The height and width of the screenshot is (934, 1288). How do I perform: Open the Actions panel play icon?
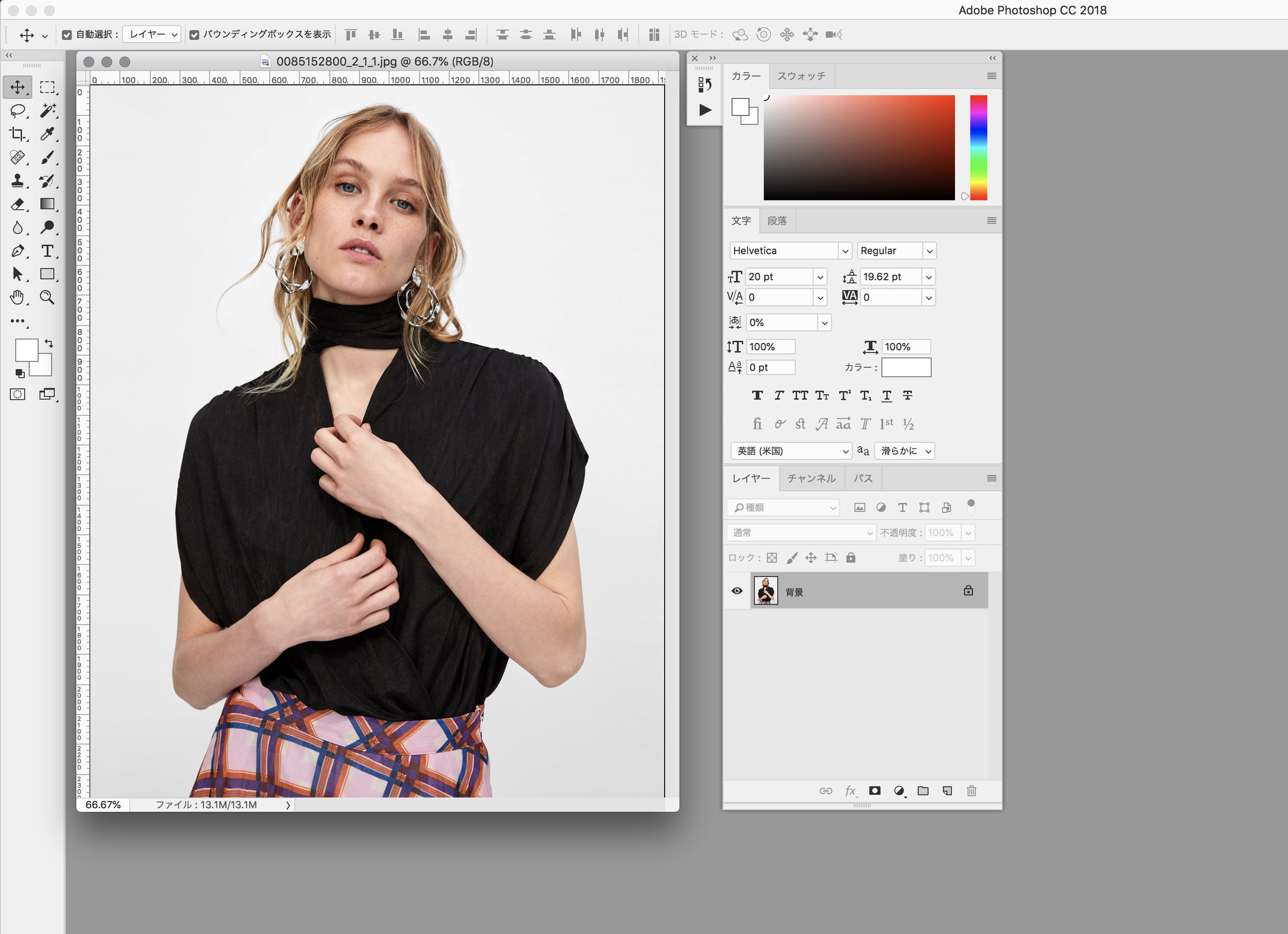tap(704, 110)
